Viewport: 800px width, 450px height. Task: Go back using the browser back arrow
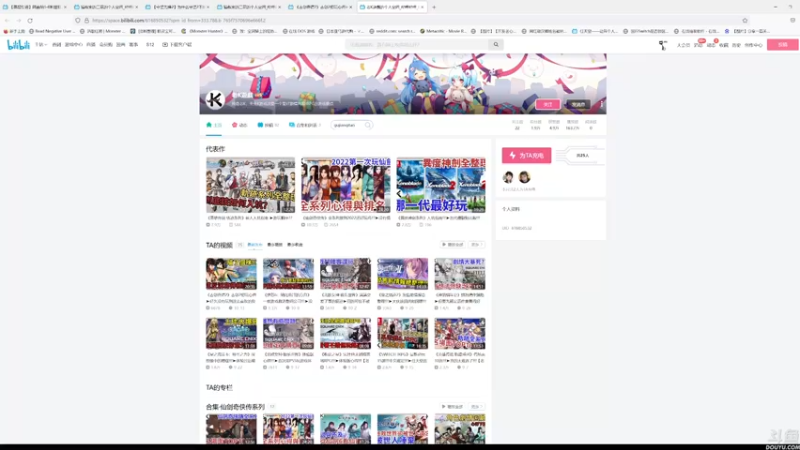(x=7, y=20)
